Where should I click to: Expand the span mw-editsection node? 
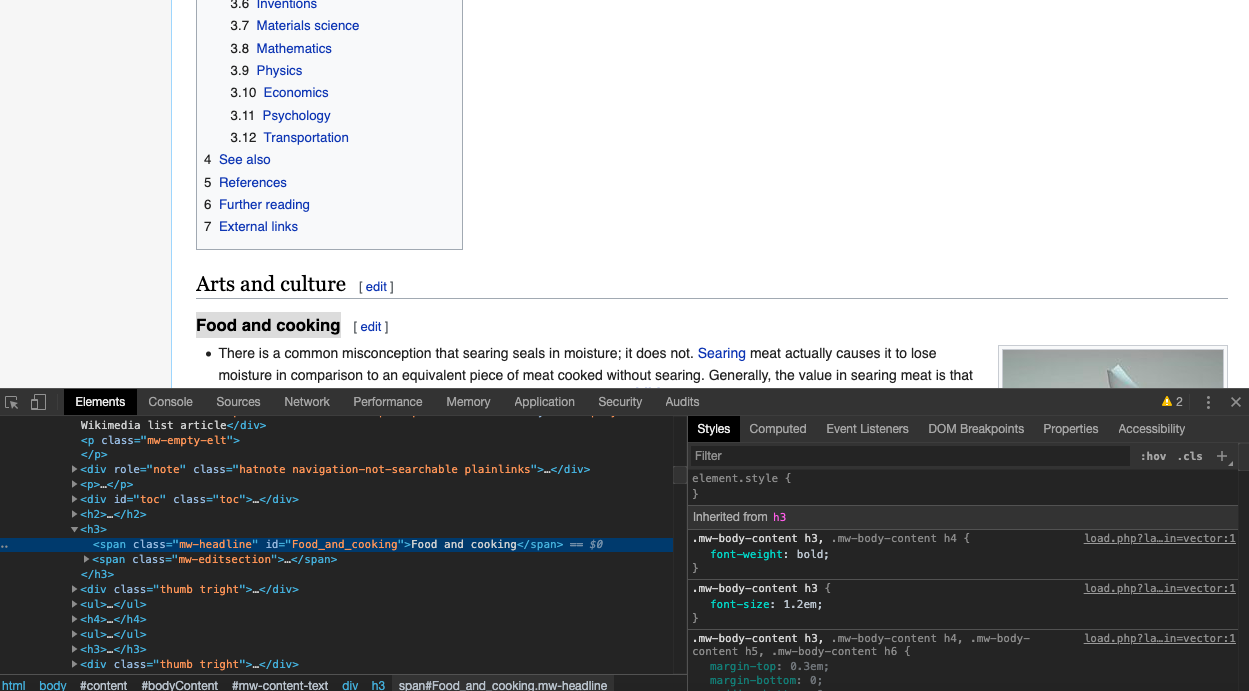[85, 559]
